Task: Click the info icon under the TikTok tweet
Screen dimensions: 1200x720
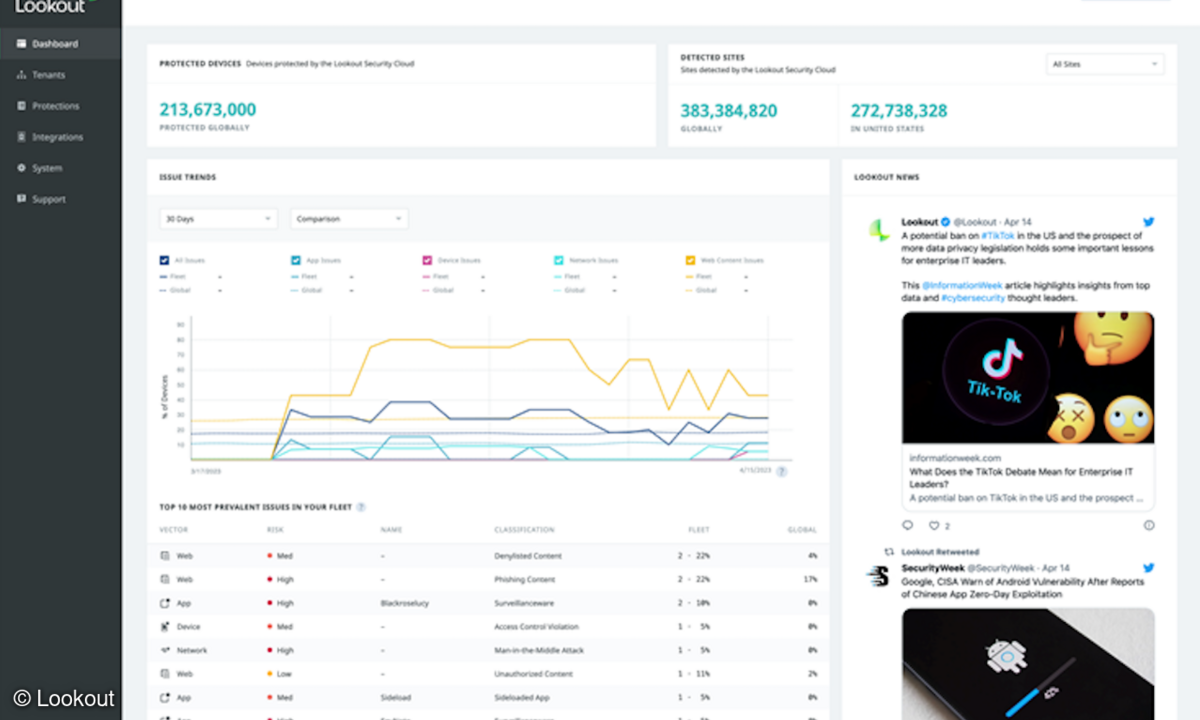Action: pos(1149,525)
